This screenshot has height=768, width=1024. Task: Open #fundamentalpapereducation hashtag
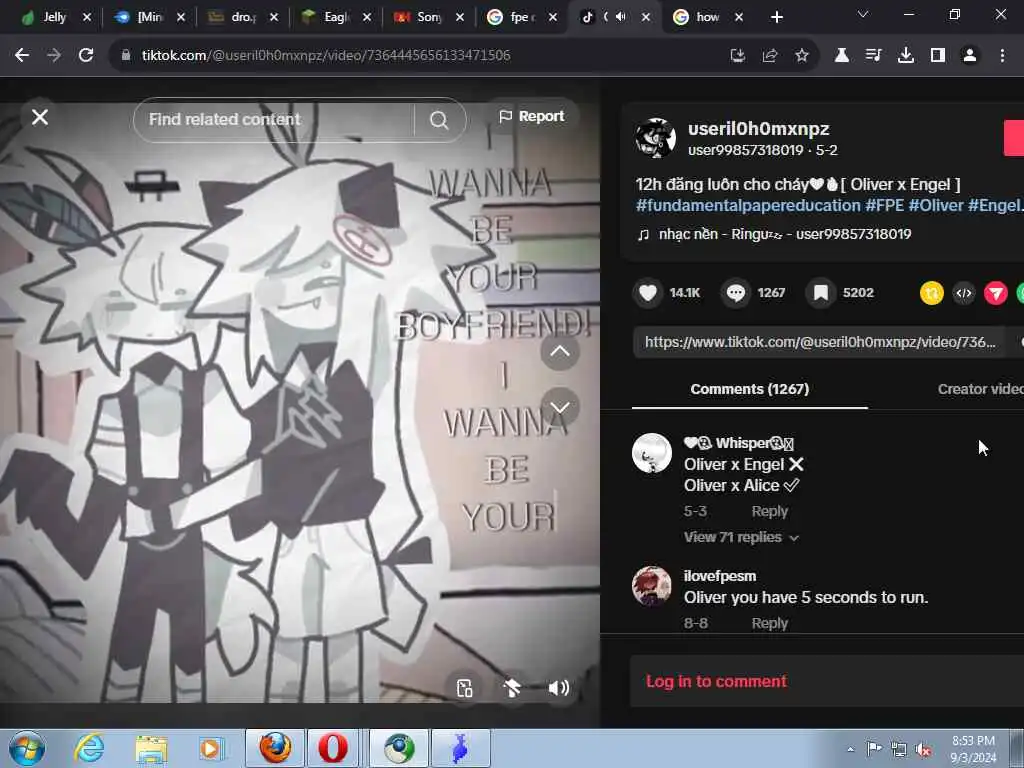click(748, 206)
